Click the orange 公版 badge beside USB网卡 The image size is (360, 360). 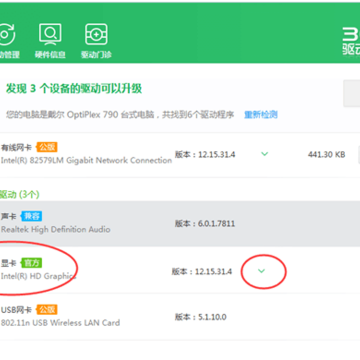[47, 310]
